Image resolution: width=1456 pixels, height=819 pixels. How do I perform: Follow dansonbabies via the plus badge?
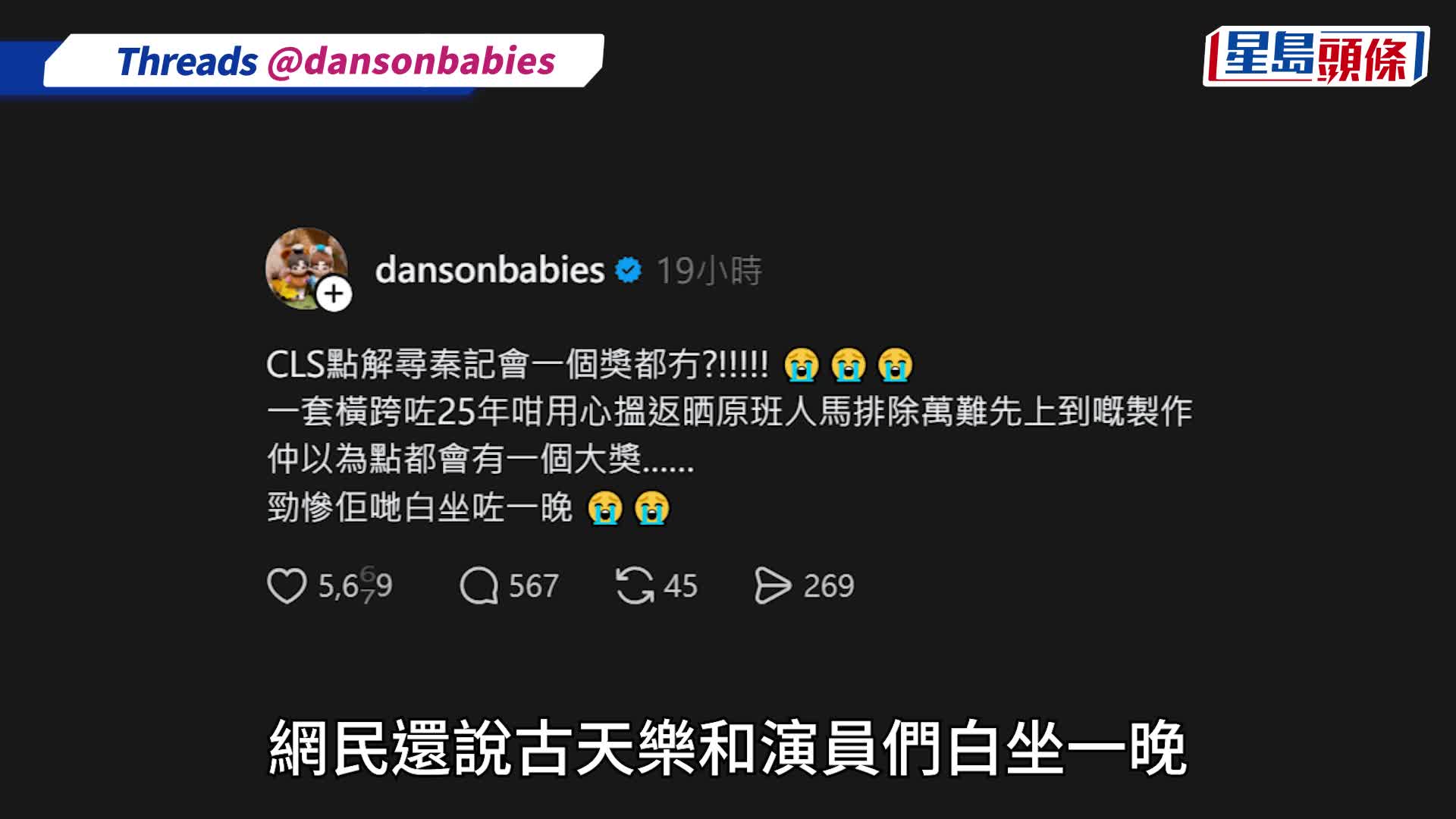334,294
